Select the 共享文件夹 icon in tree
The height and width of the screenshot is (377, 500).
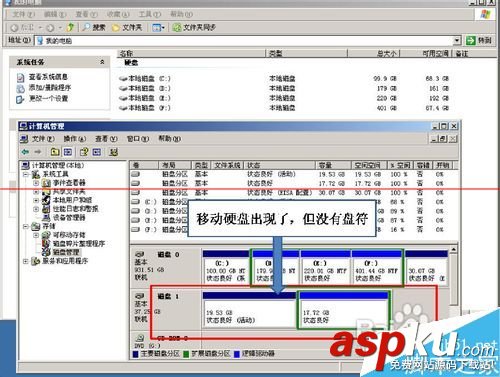[46, 192]
